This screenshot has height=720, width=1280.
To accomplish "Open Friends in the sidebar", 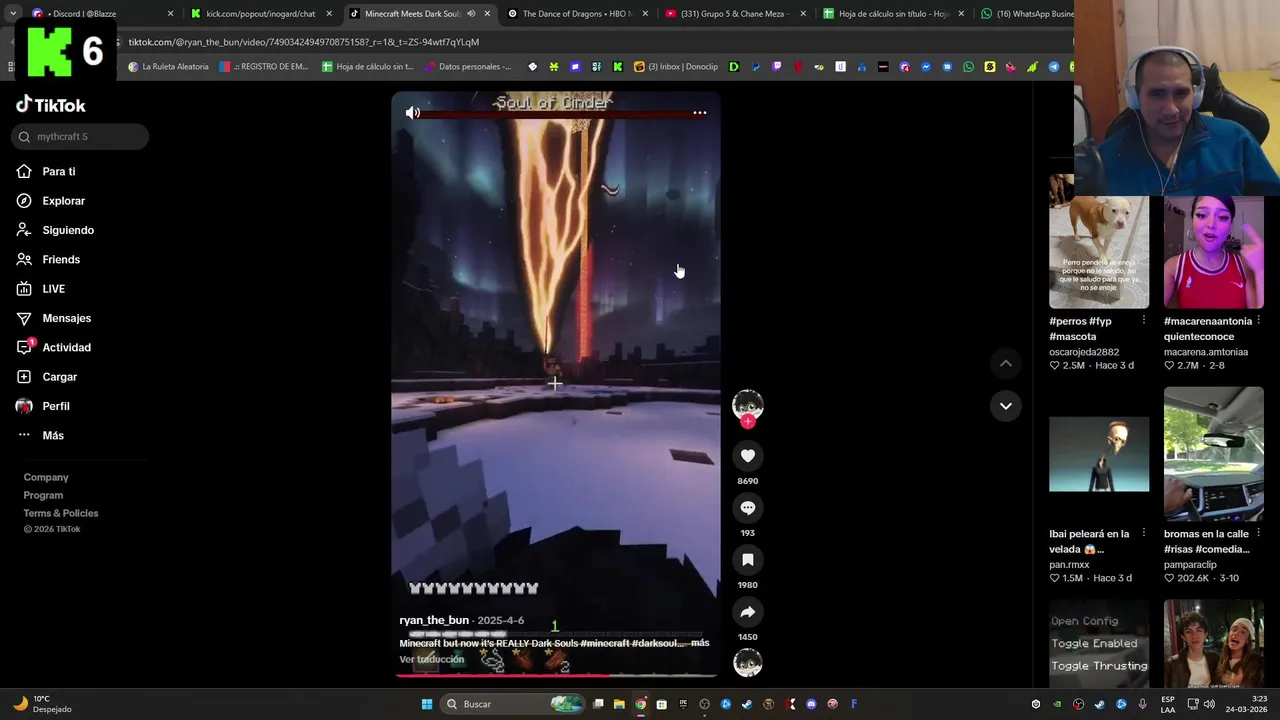I will pyautogui.click(x=61, y=260).
